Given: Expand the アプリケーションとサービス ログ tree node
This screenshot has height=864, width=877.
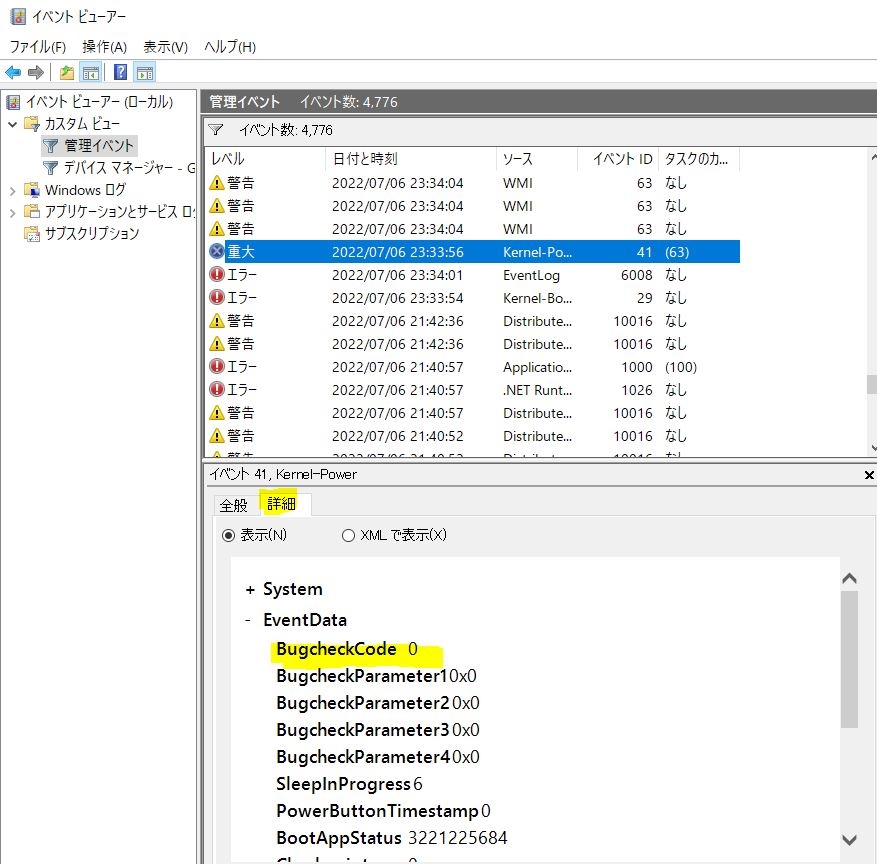Looking at the screenshot, I should 12,213.
